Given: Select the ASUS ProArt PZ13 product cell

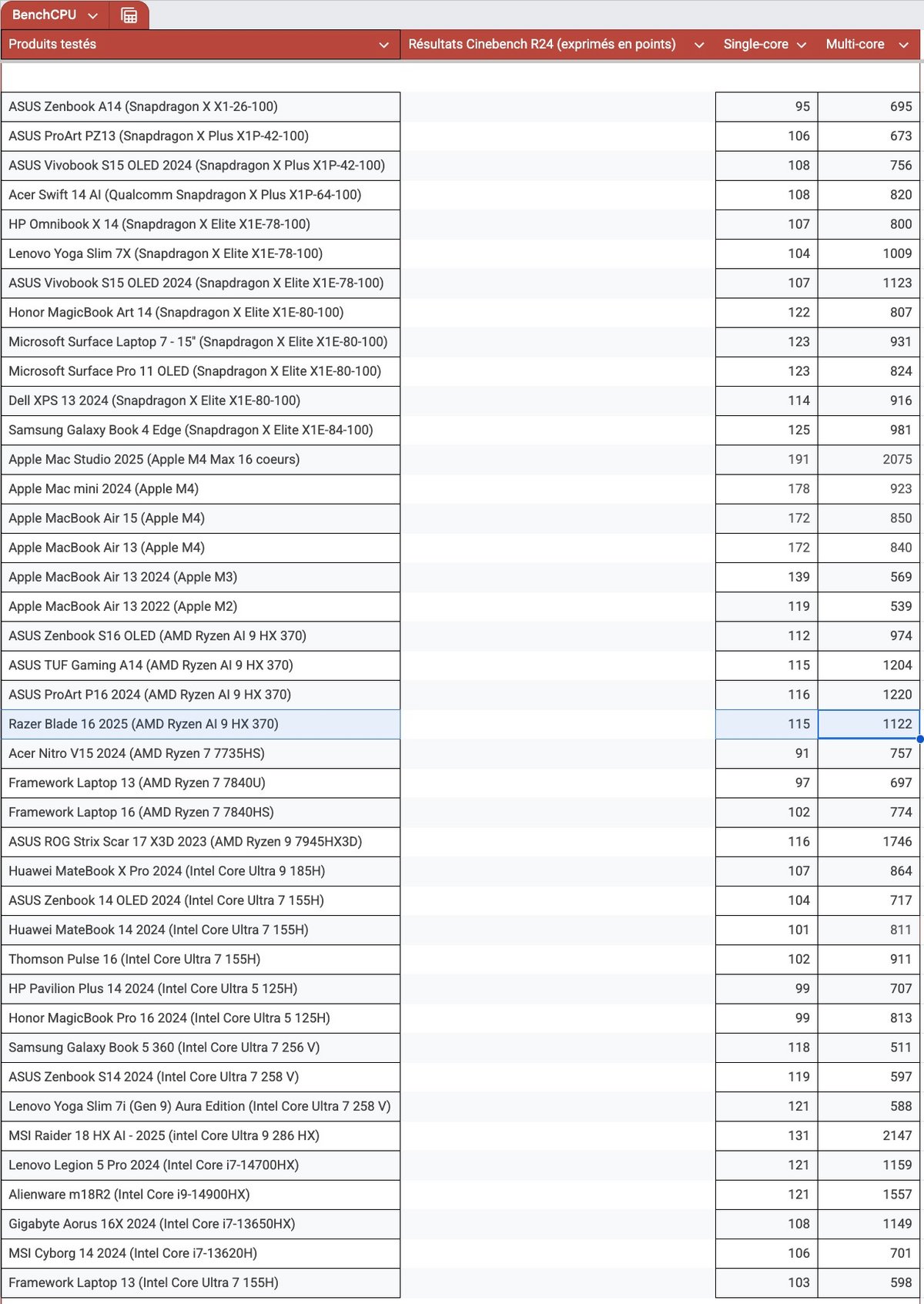Looking at the screenshot, I should tap(200, 136).
